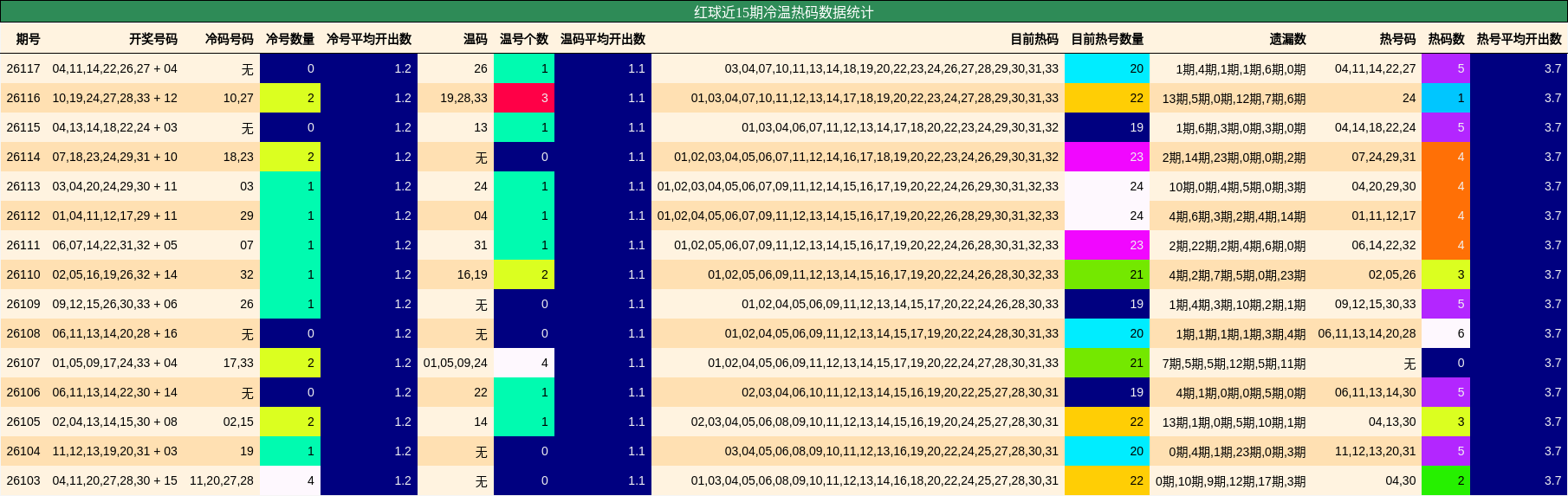Image resolution: width=1568 pixels, height=496 pixels.
Task: Click the 冷号平均开出数 column header
Action: point(369,39)
